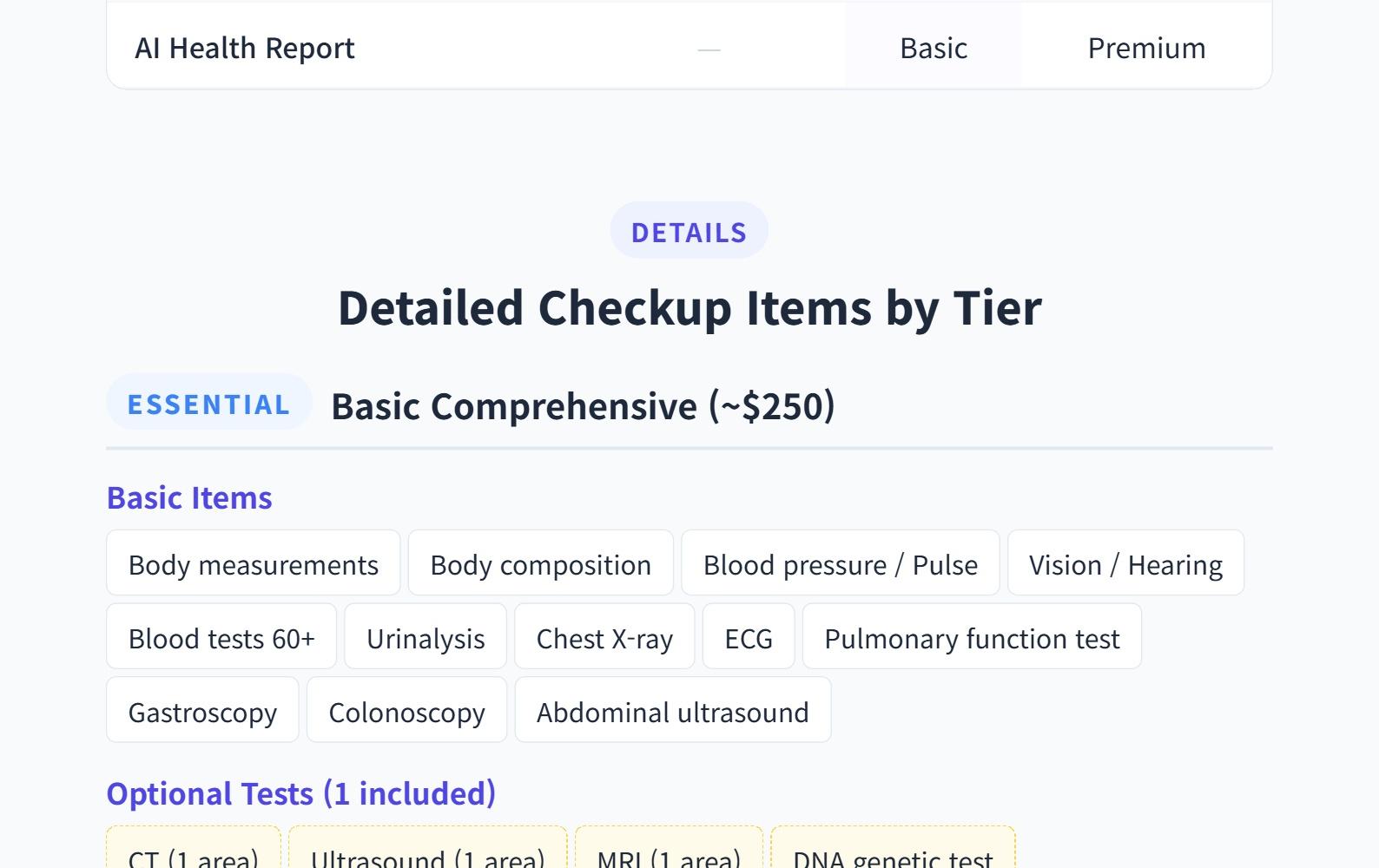Click the Premium cell in AI Health Report row
The image size is (1379, 868).
tap(1145, 48)
